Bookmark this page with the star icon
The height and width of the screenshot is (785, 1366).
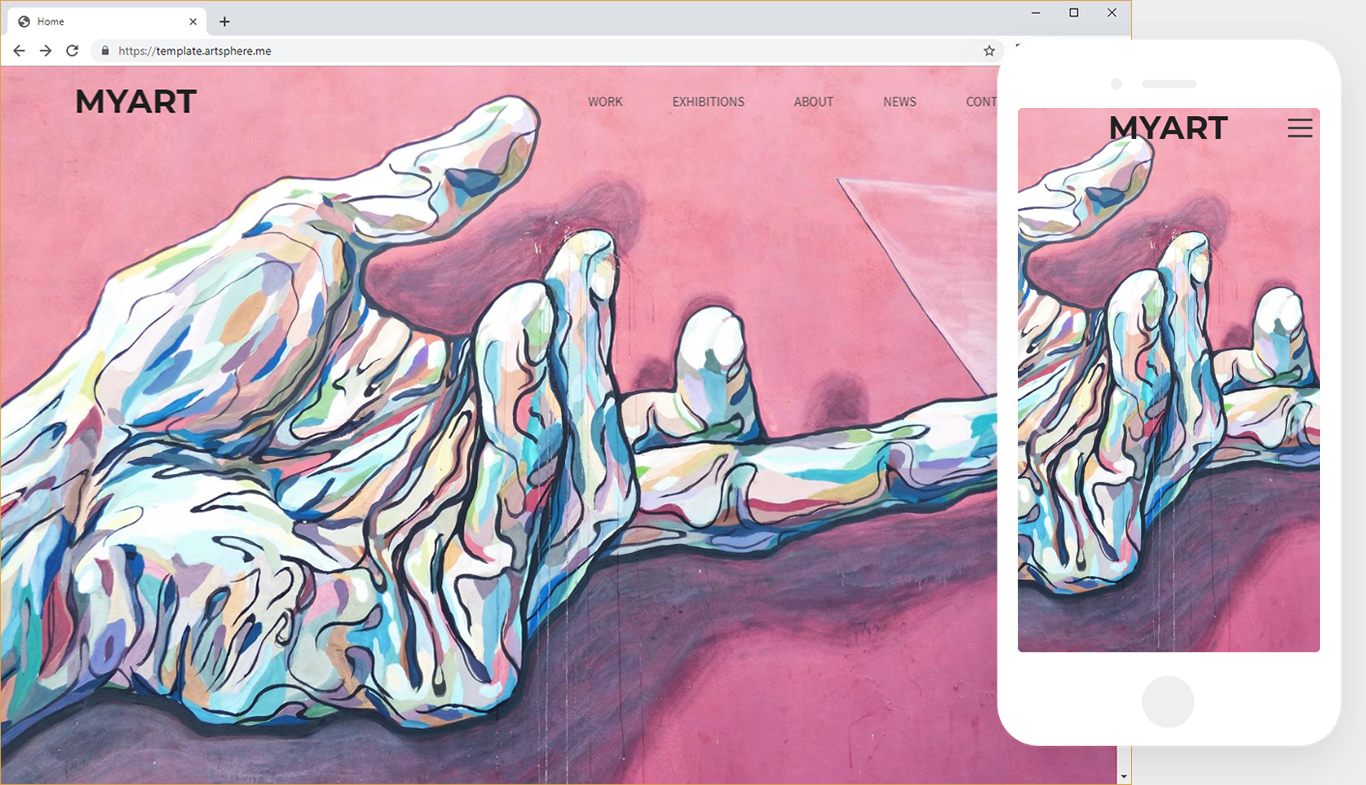tap(989, 51)
